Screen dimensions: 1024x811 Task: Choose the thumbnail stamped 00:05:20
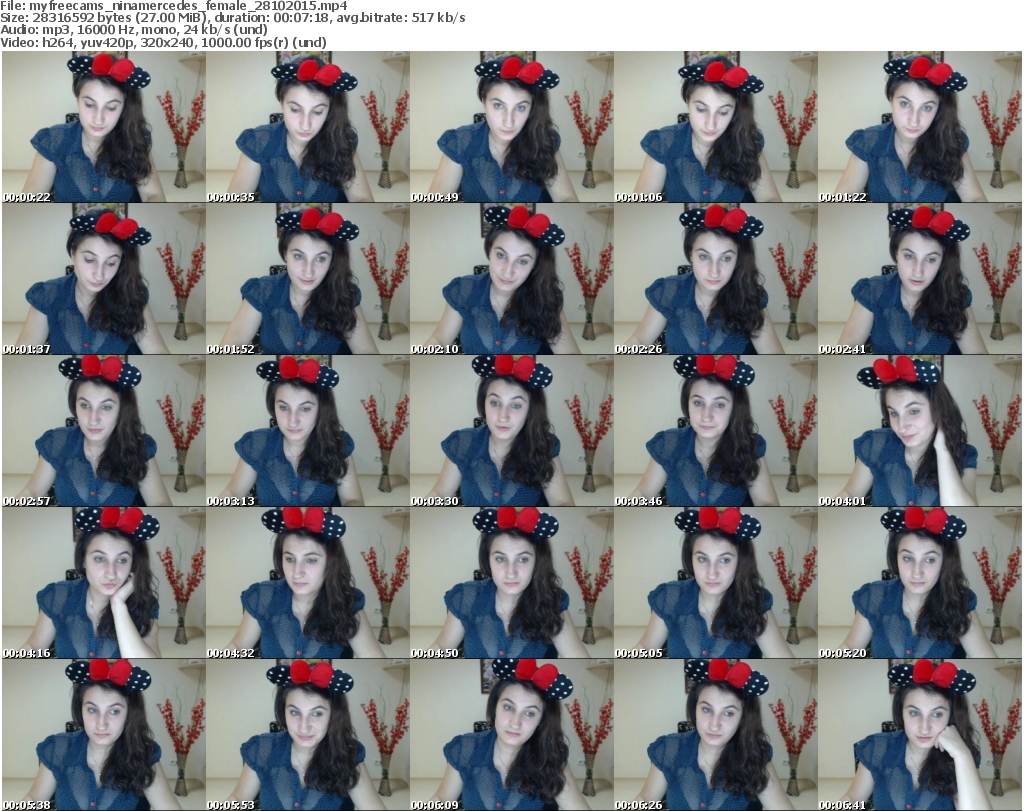point(920,583)
